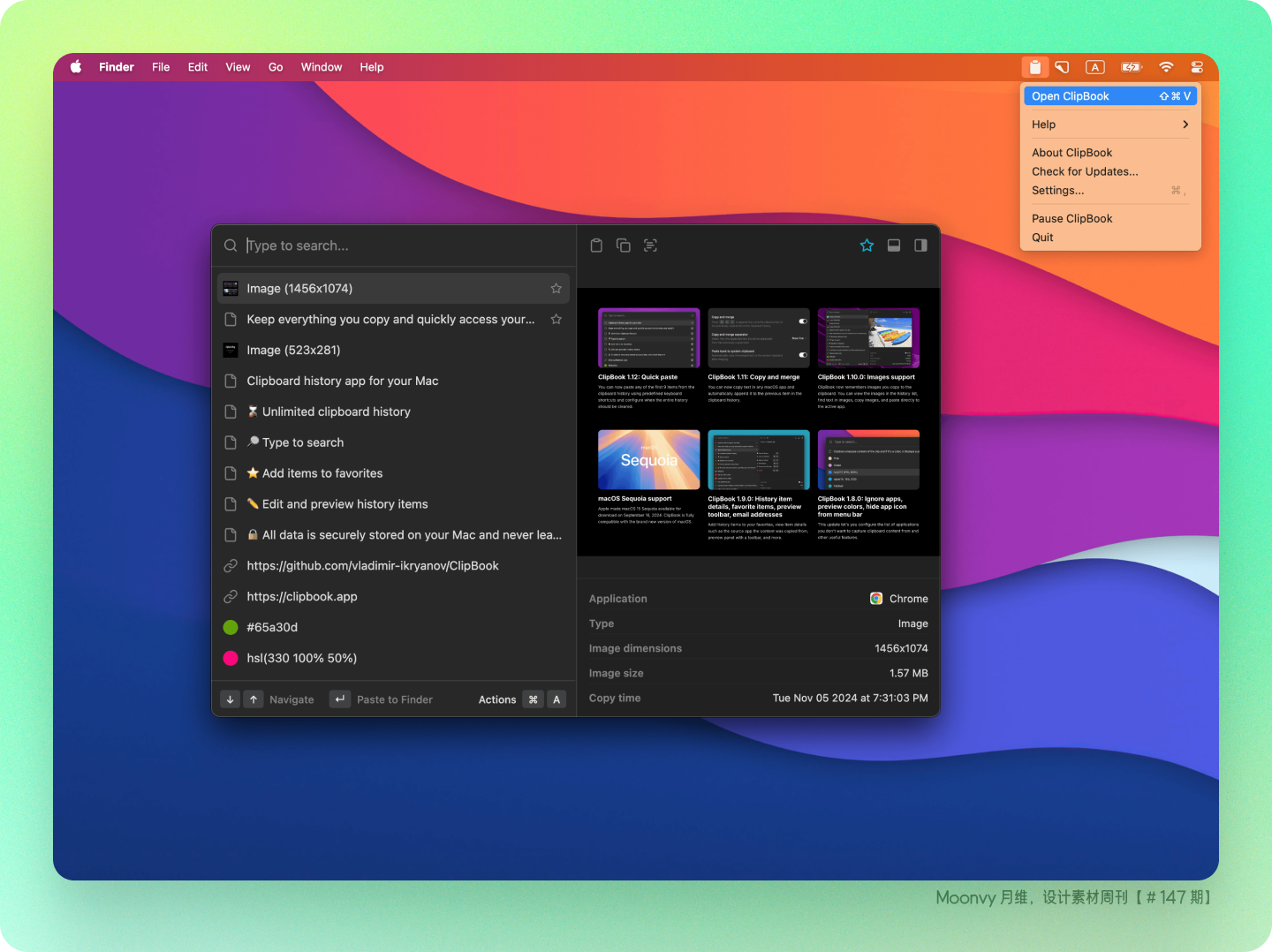Select About ClipBook menu entry
Image resolution: width=1272 pixels, height=952 pixels.
tap(1110, 153)
